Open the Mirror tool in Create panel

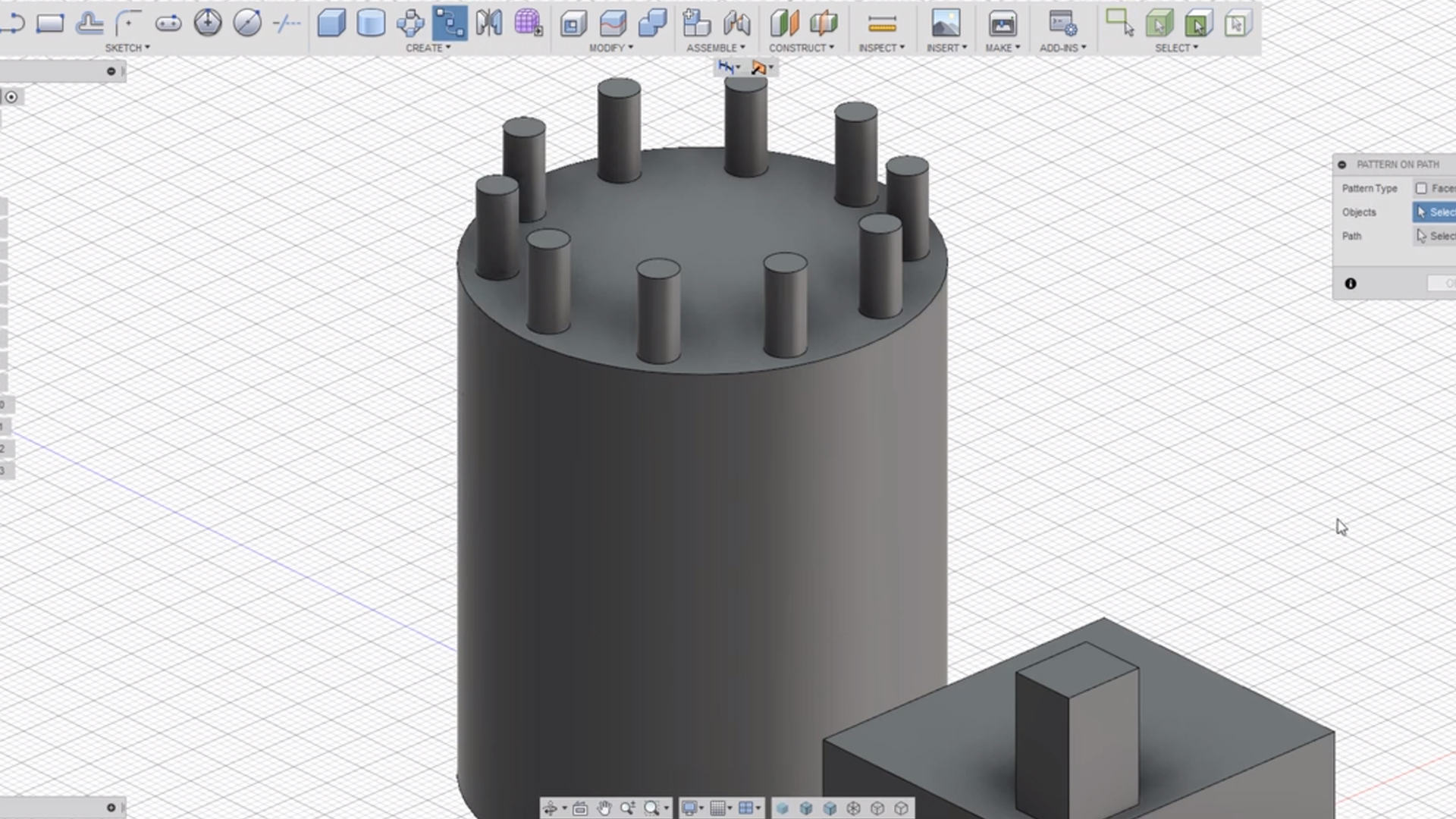(489, 24)
